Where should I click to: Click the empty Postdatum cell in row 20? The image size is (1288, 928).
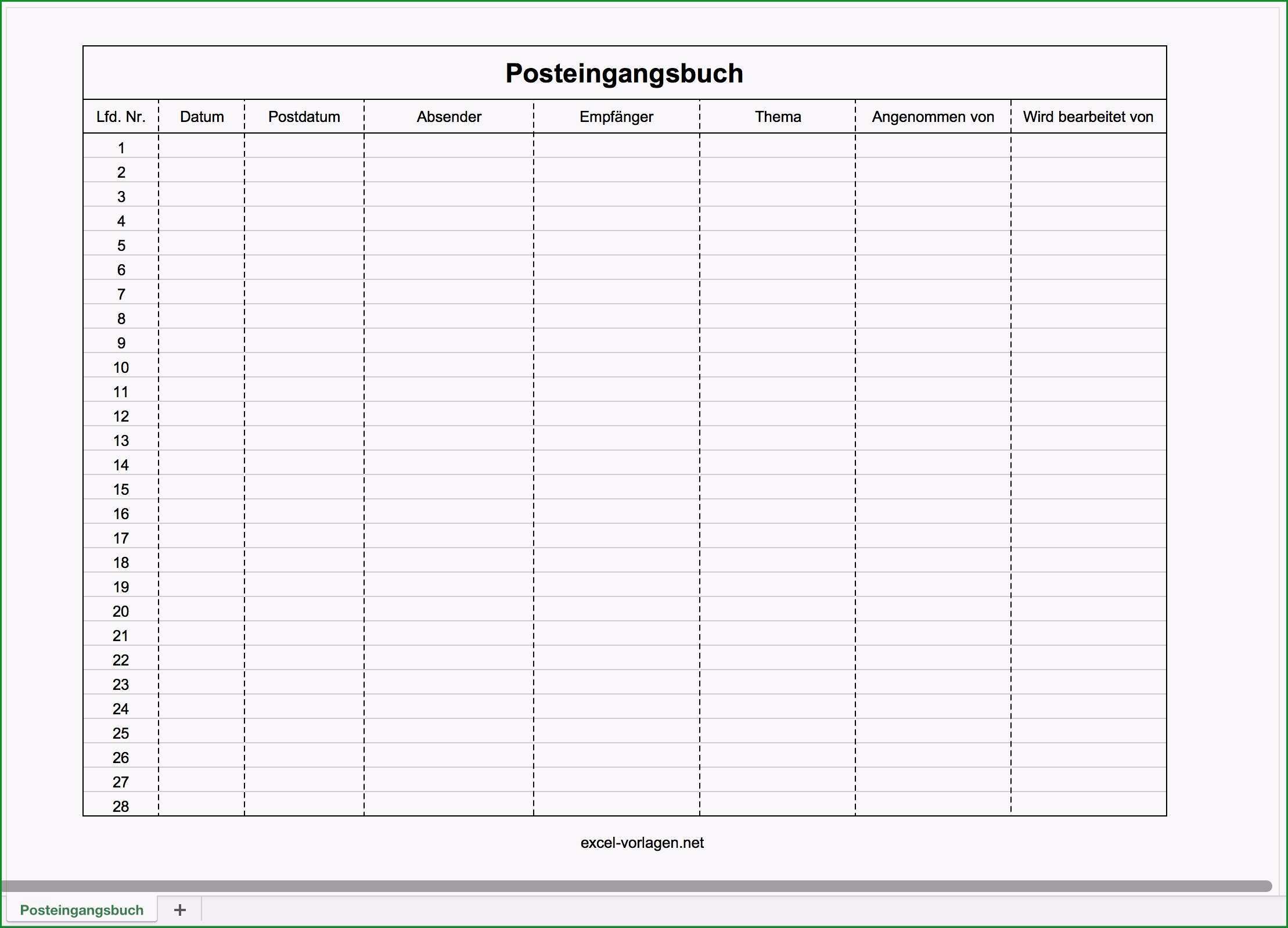304,609
